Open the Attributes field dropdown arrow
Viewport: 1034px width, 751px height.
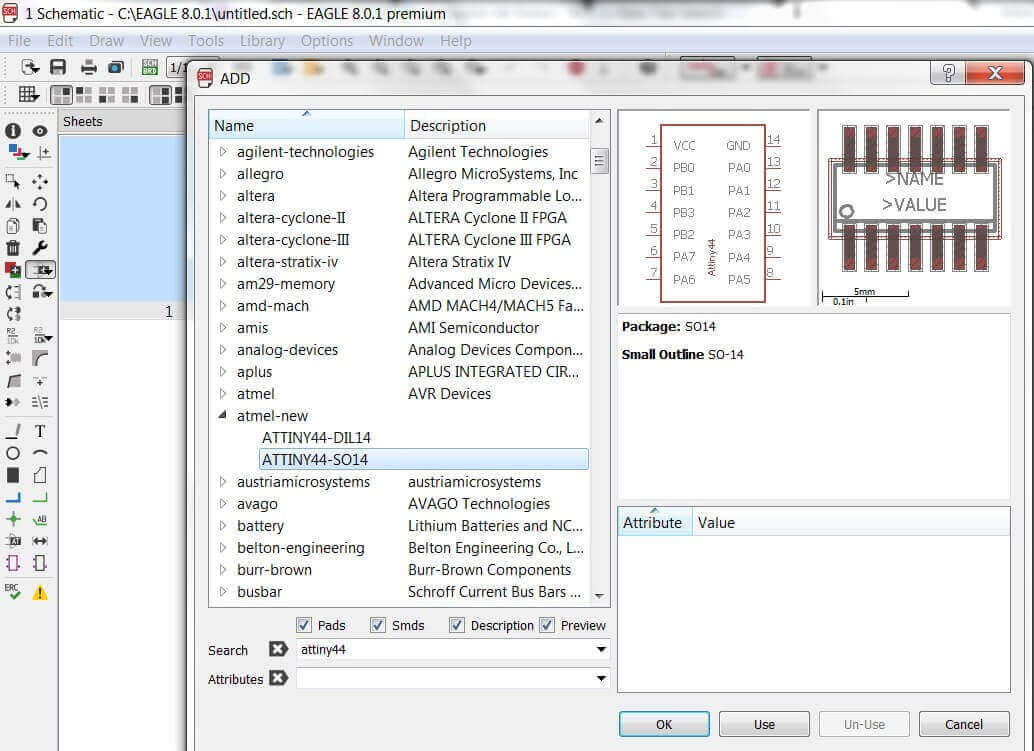[601, 678]
